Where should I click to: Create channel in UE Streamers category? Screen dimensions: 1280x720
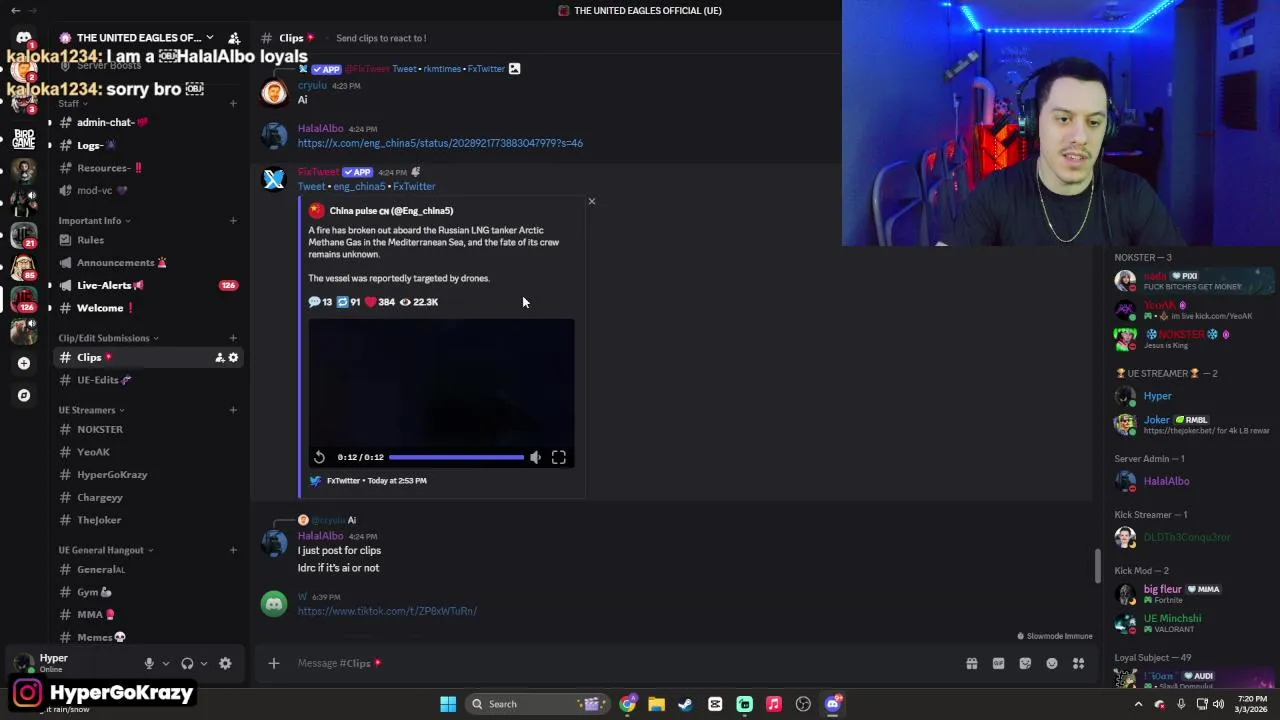[233, 410]
